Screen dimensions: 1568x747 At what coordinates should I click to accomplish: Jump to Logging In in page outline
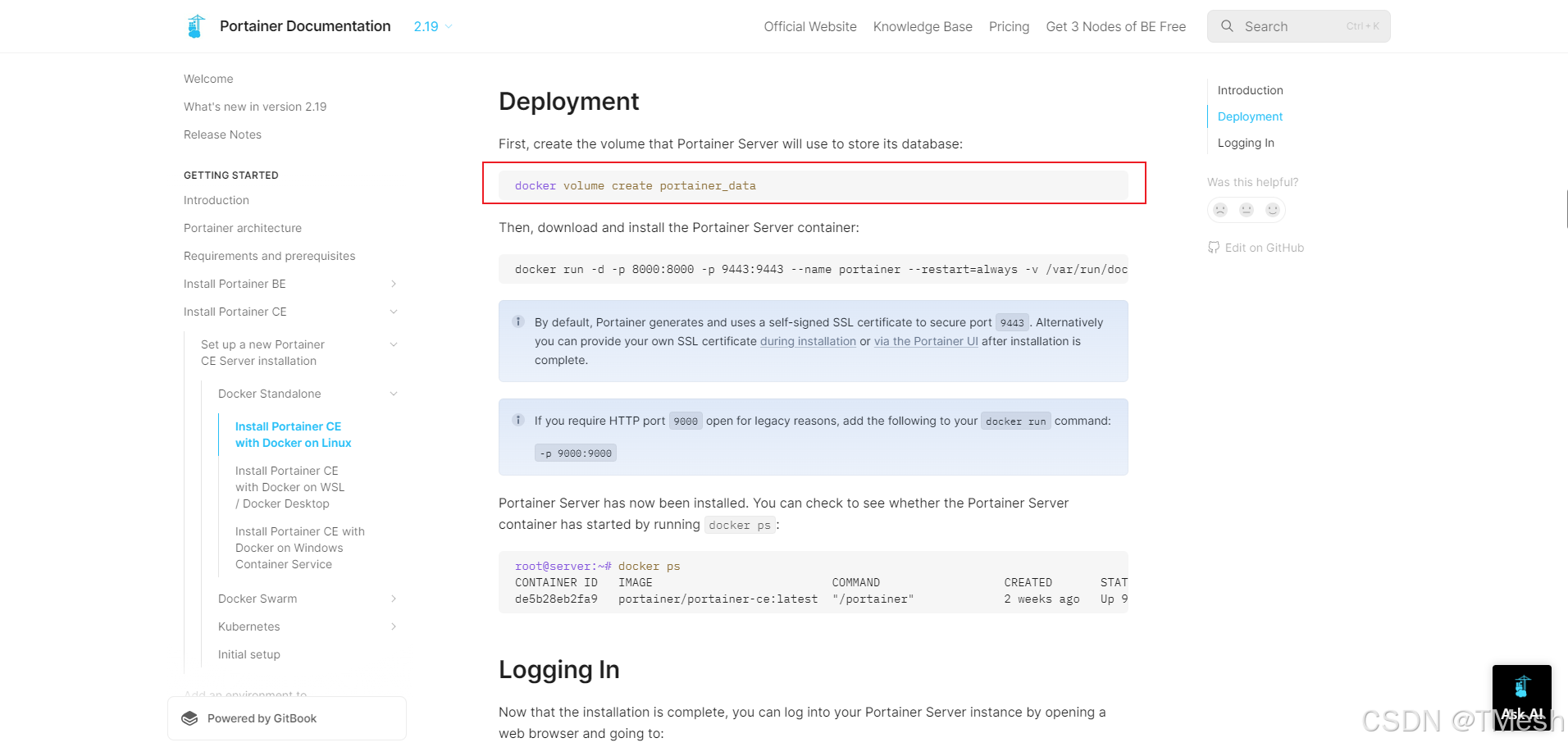(1246, 143)
